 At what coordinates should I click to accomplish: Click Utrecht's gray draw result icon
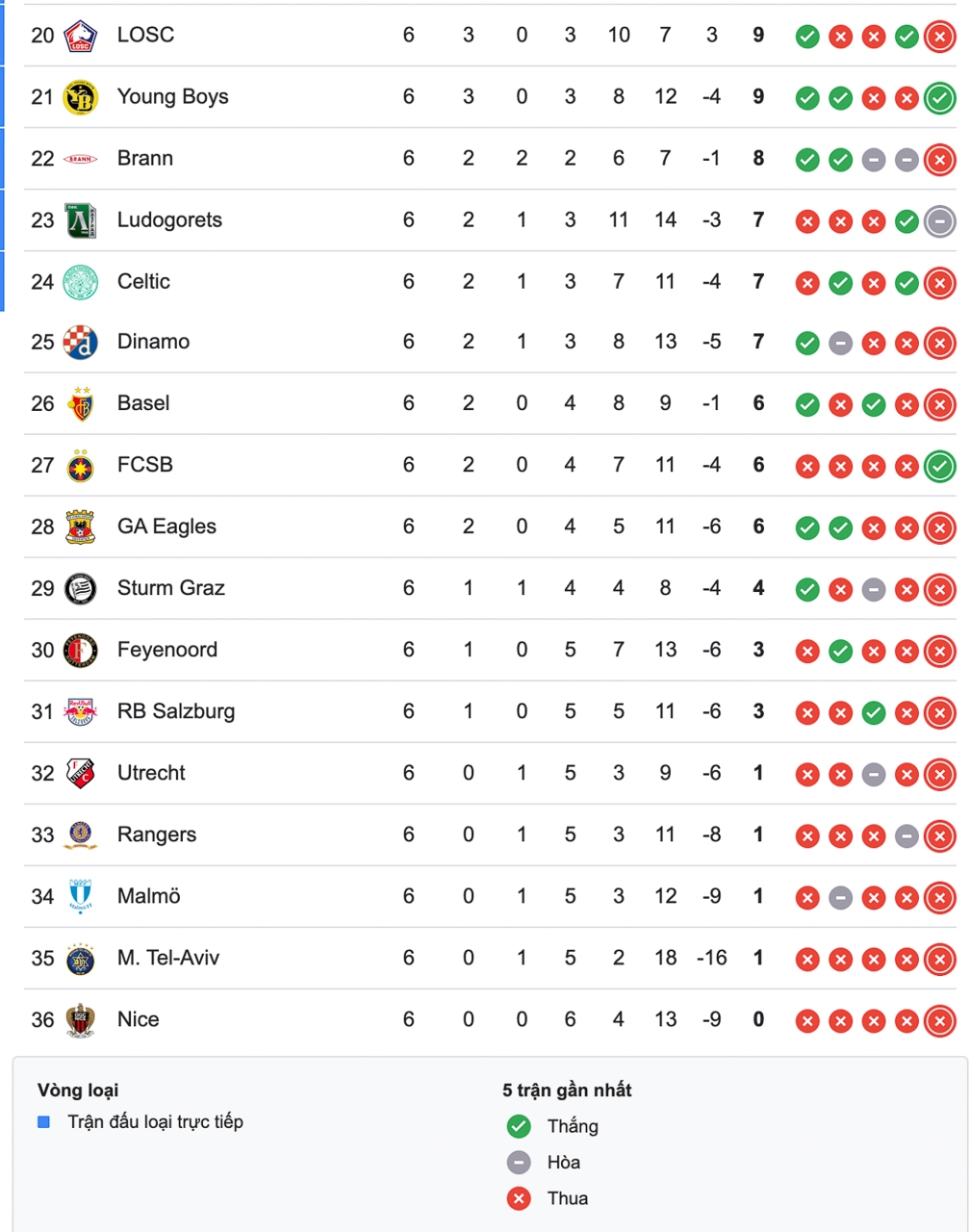[x=874, y=775]
